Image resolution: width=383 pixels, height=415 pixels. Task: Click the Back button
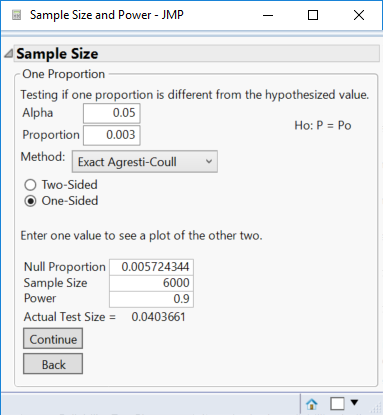click(53, 364)
